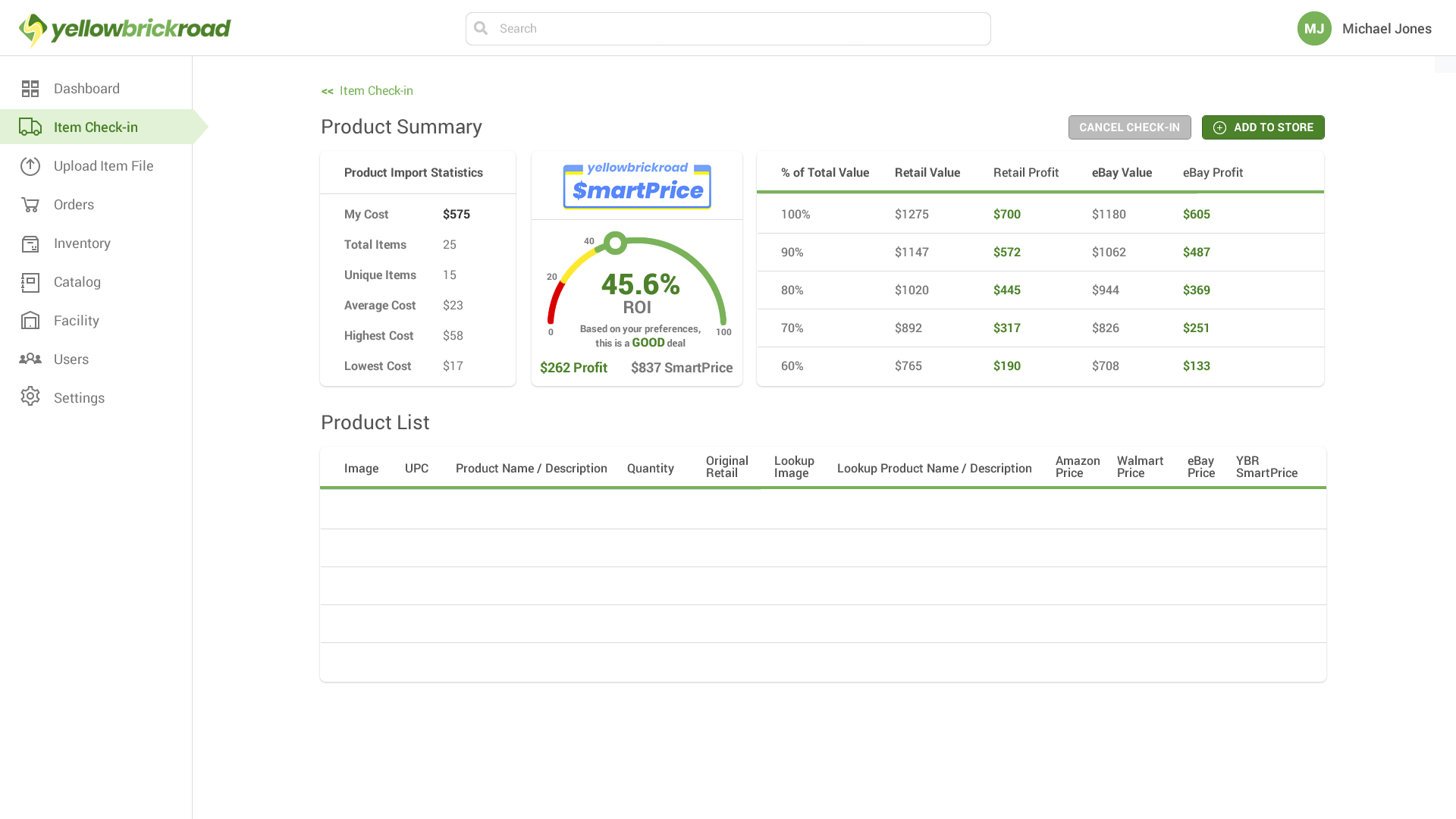
Task: Click the SmartPrice banner image
Action: pos(637,186)
